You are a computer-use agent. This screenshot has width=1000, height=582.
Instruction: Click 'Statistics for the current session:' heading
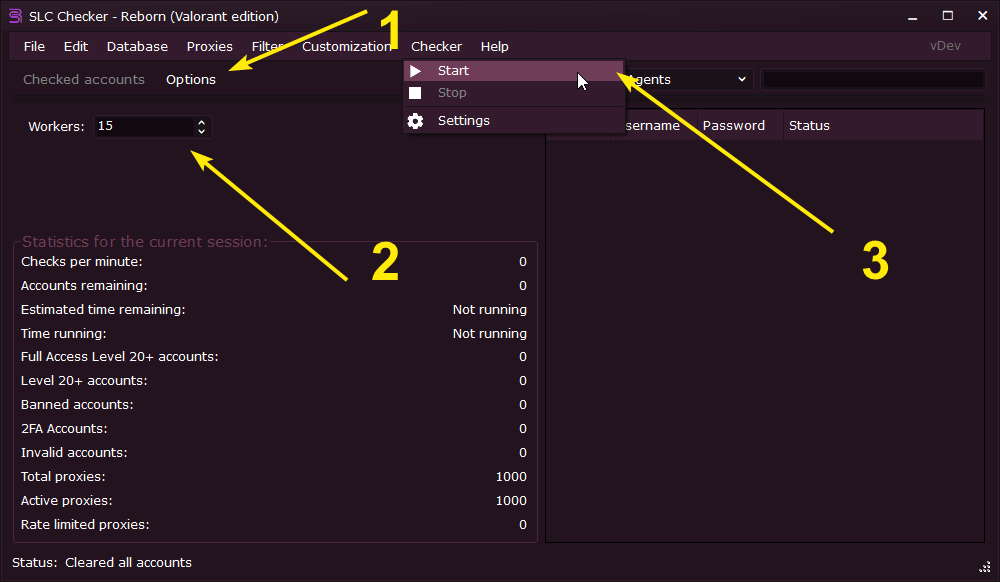[145, 242]
